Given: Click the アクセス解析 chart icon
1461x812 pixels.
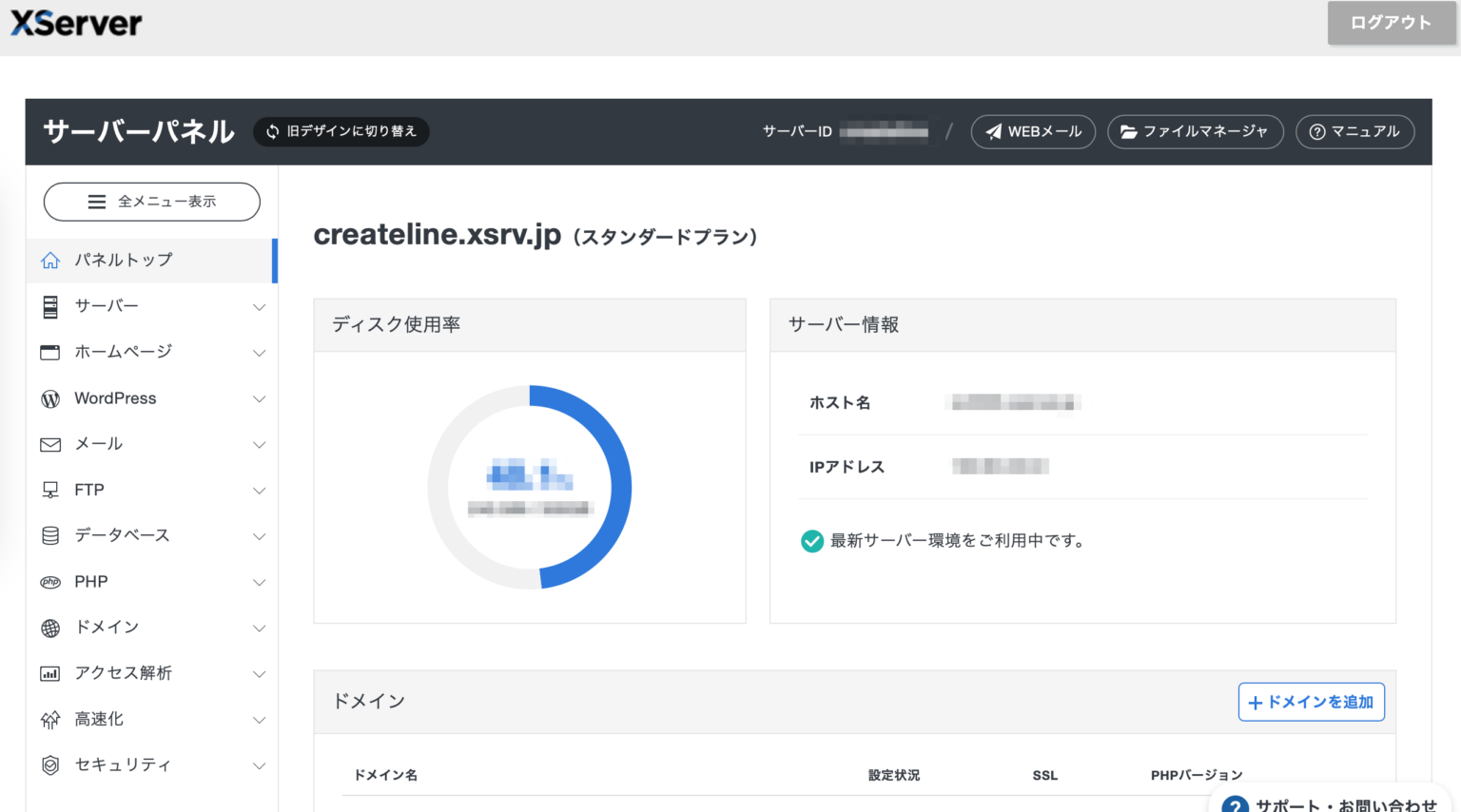Looking at the screenshot, I should (49, 673).
